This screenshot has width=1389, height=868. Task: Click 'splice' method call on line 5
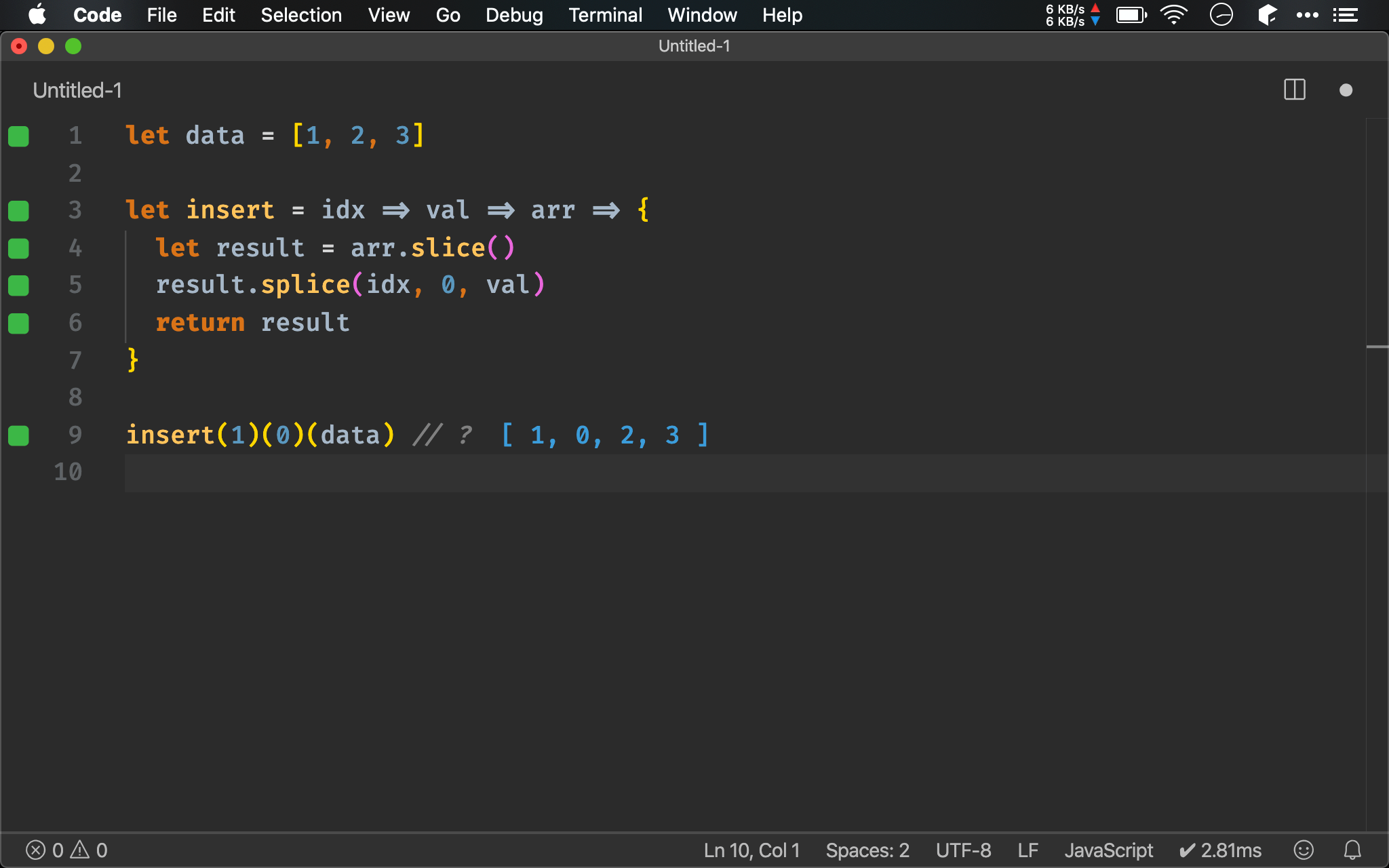[305, 285]
